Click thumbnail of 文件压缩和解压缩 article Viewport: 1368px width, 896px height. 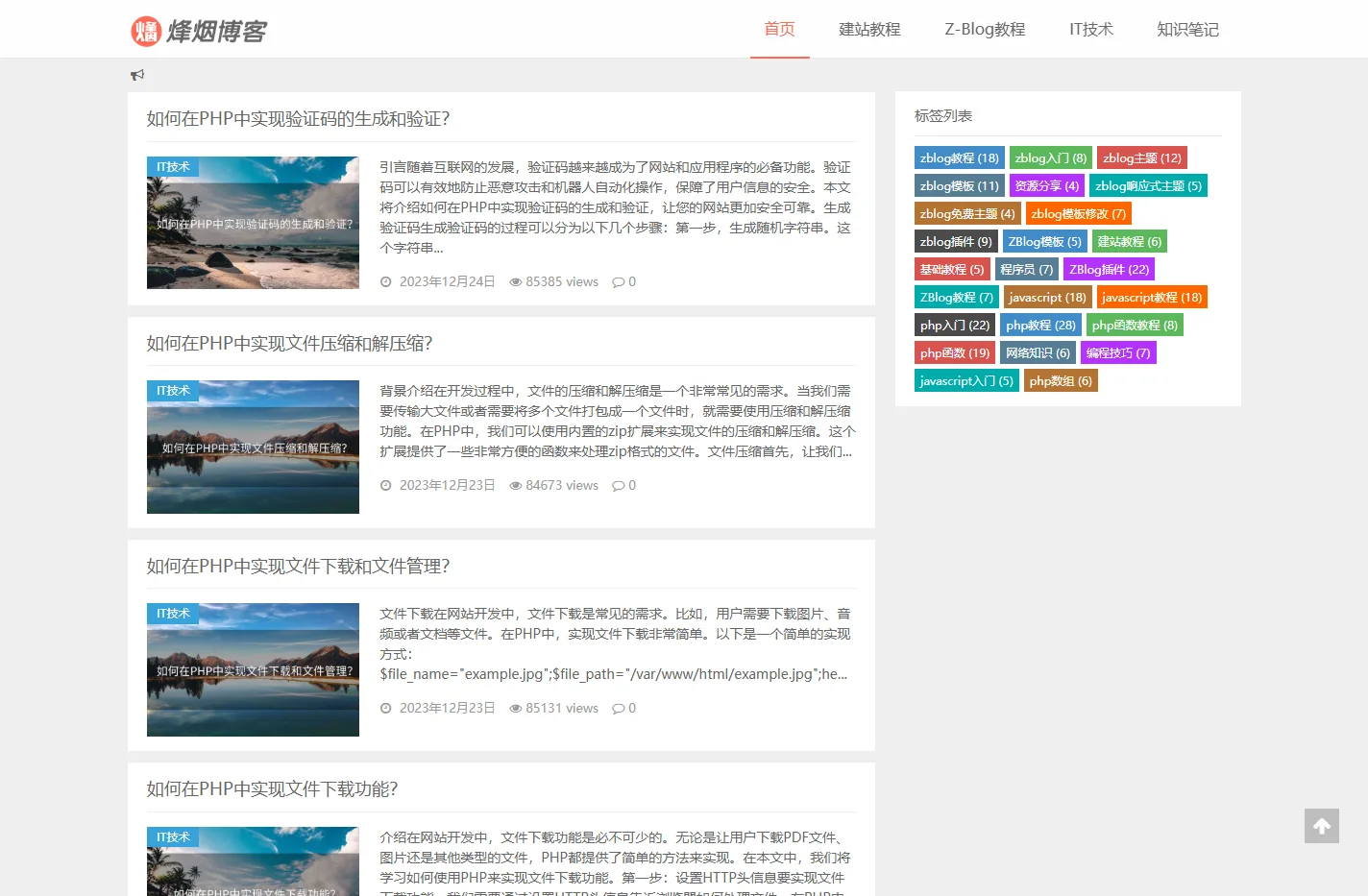(253, 447)
